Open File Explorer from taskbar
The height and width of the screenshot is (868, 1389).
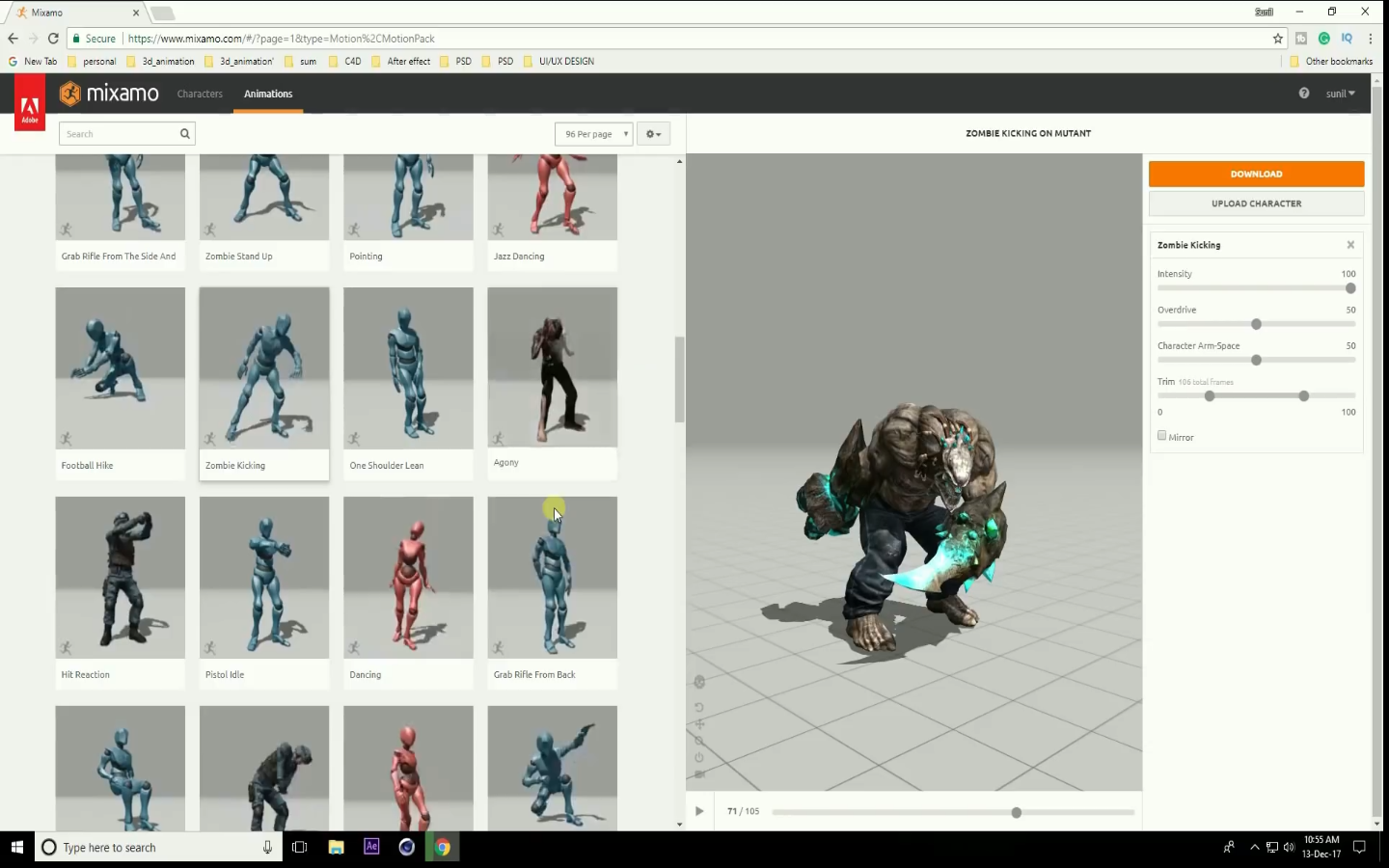[x=336, y=847]
